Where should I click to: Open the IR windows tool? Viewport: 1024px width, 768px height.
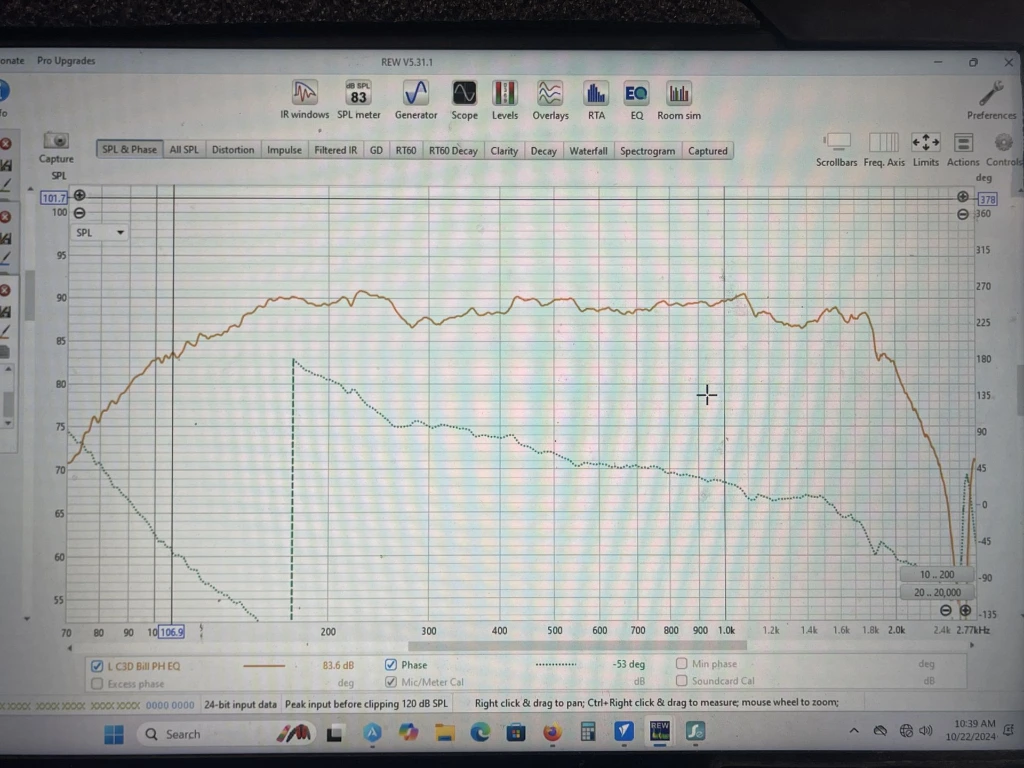304,94
